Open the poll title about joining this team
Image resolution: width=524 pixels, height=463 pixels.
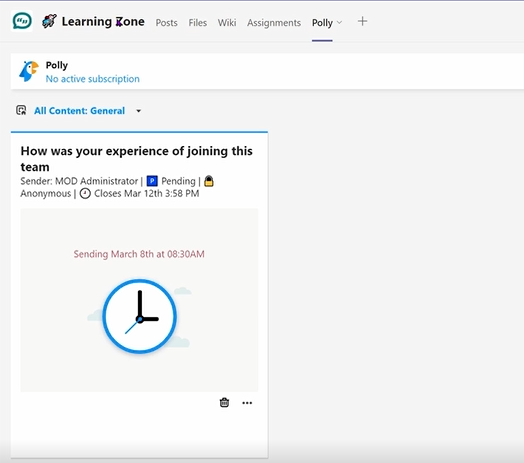point(136,159)
